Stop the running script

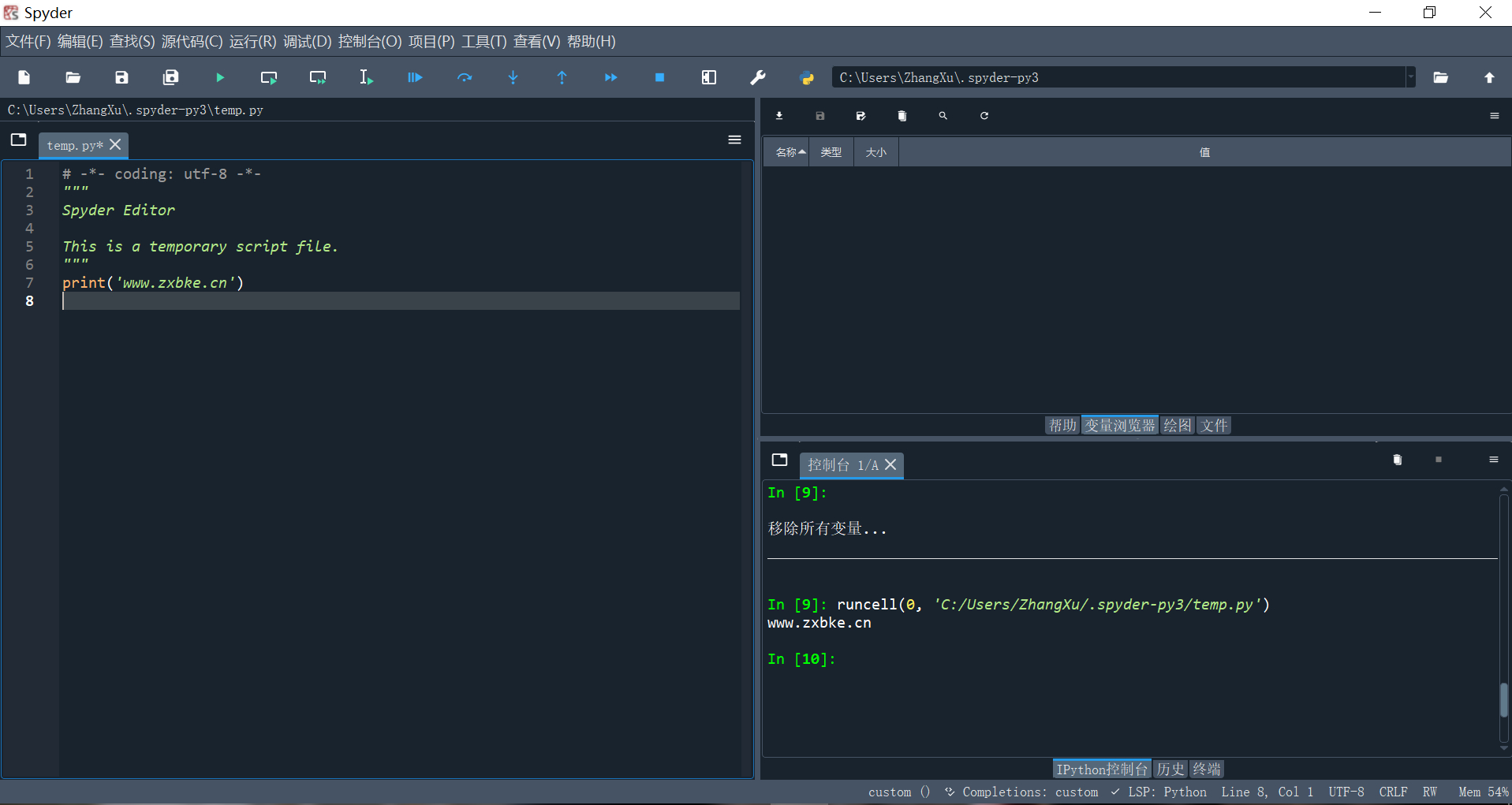click(659, 77)
